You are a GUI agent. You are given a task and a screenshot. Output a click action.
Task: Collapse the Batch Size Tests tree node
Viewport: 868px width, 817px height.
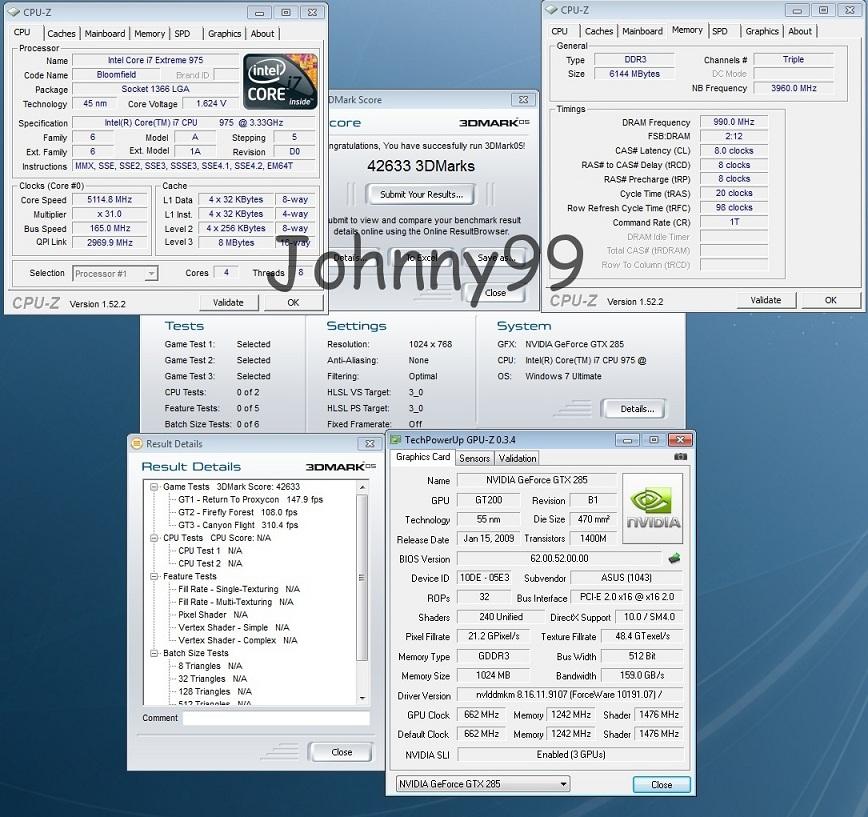click(x=153, y=653)
